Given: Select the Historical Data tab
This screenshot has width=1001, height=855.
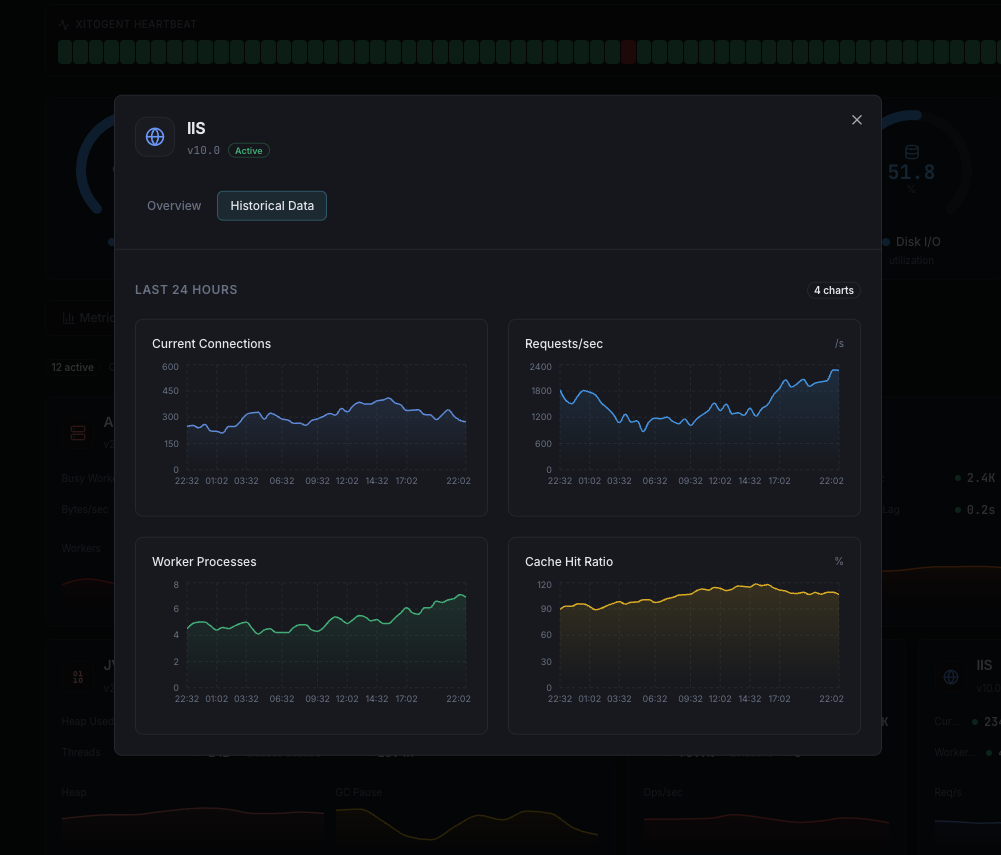Looking at the screenshot, I should [271, 206].
